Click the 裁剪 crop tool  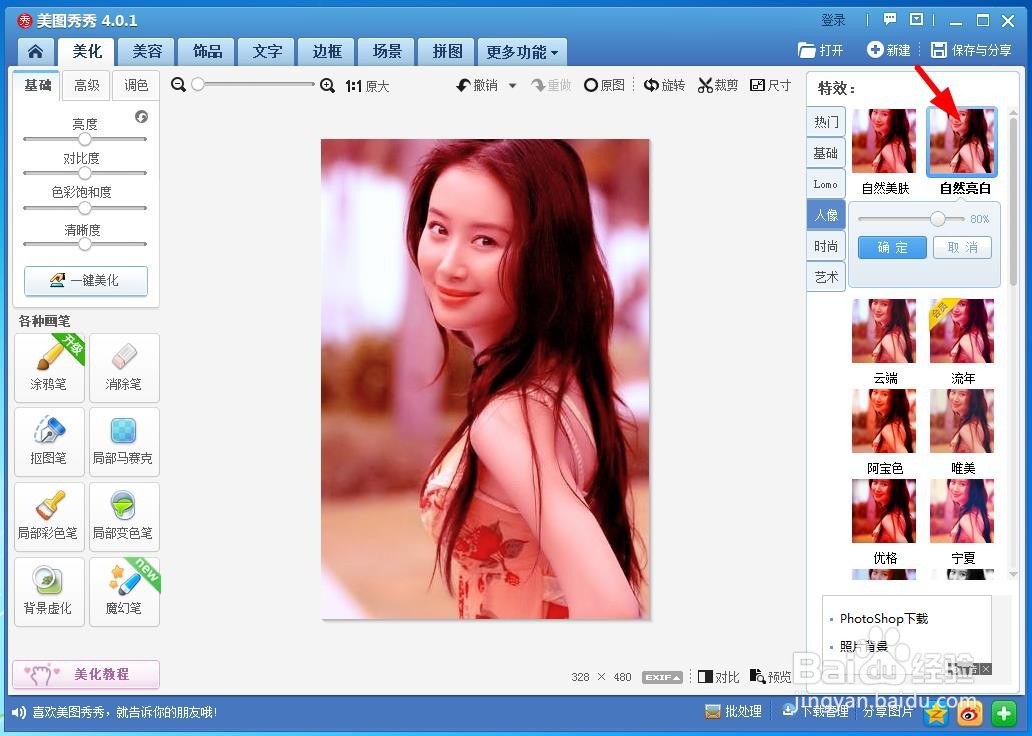tap(717, 85)
